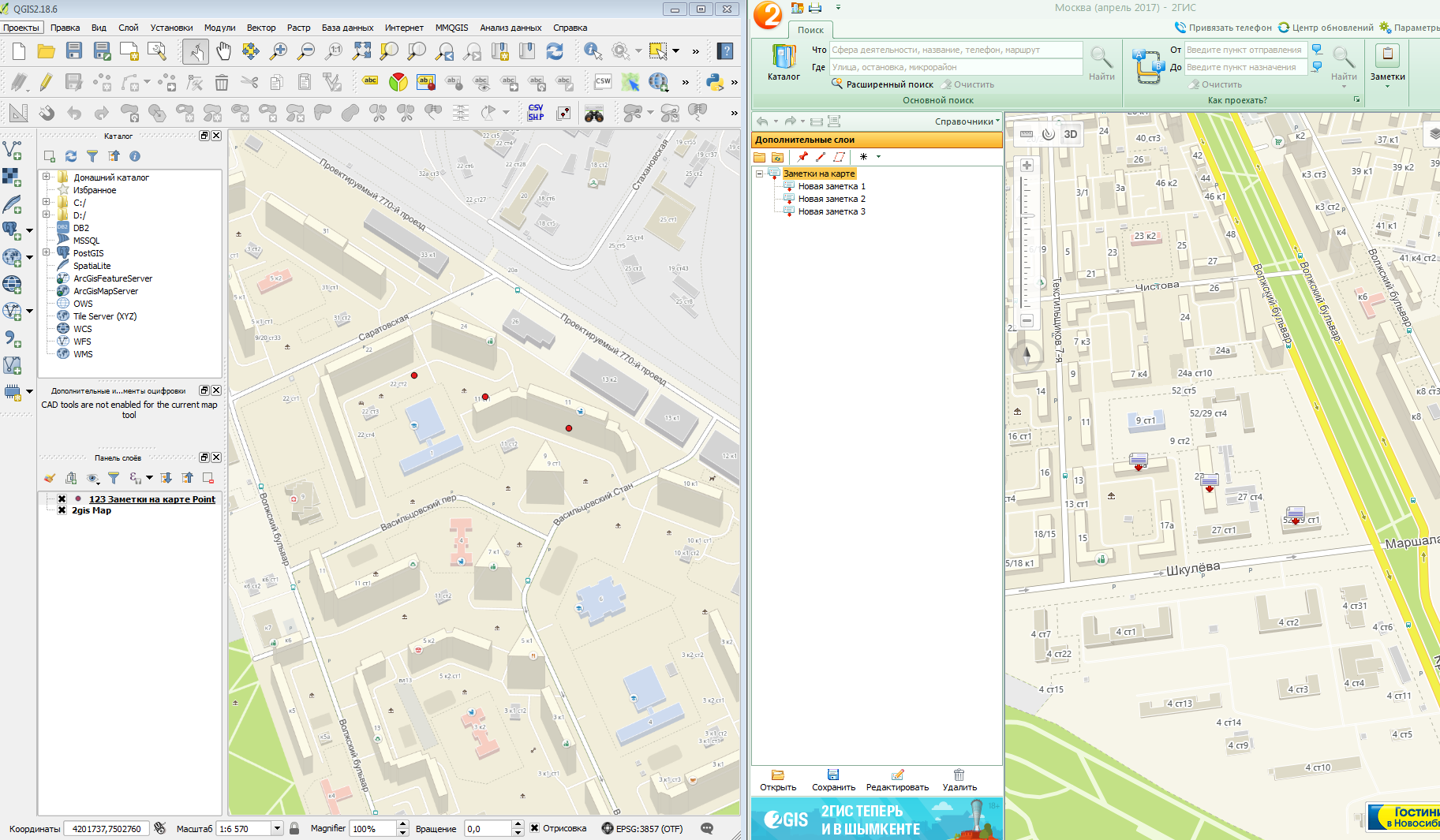Click the binoculars search icon
Image resolution: width=1440 pixels, height=840 pixels.
pyautogui.click(x=593, y=114)
